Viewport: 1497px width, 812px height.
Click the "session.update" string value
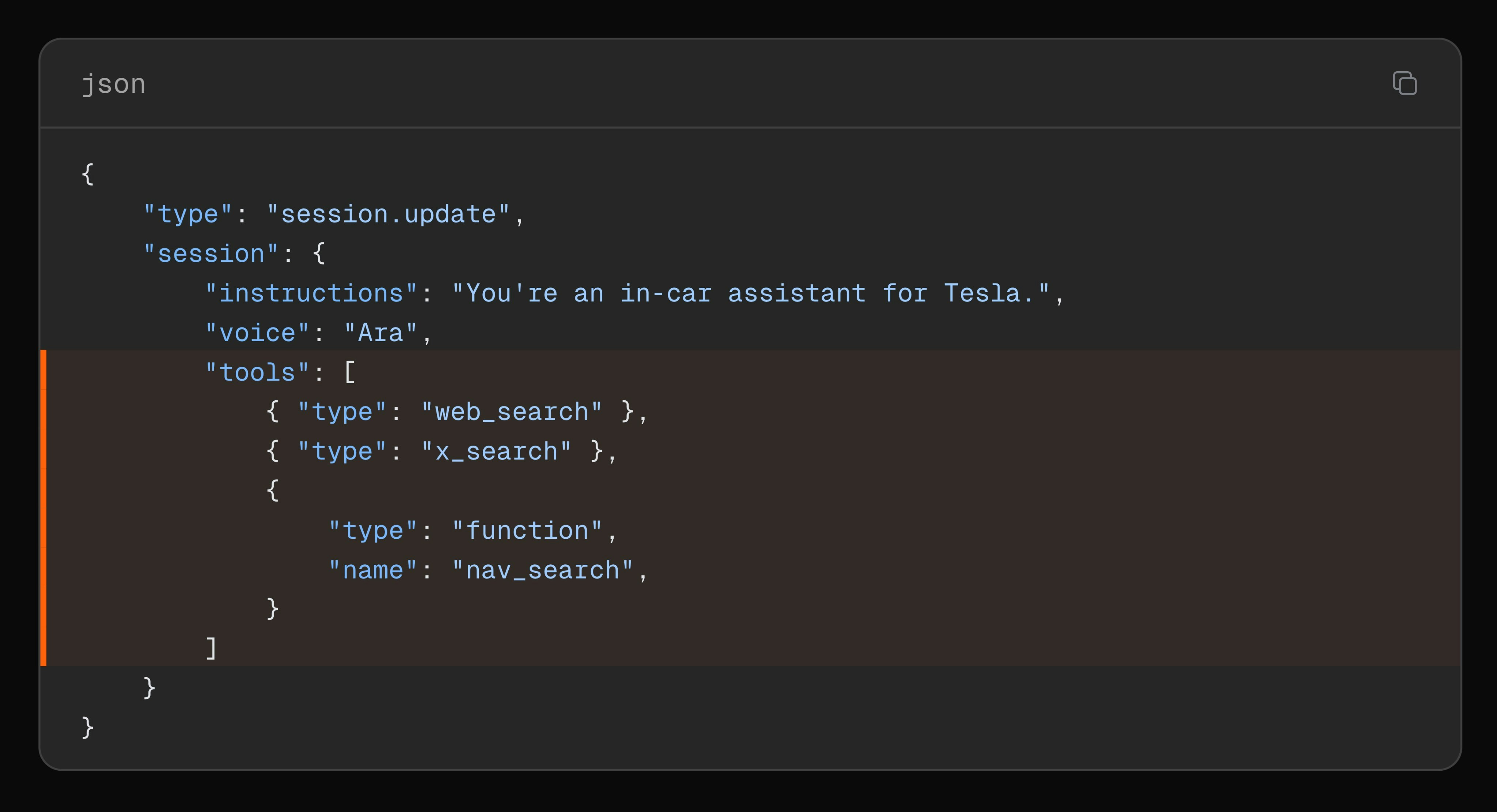(x=388, y=214)
